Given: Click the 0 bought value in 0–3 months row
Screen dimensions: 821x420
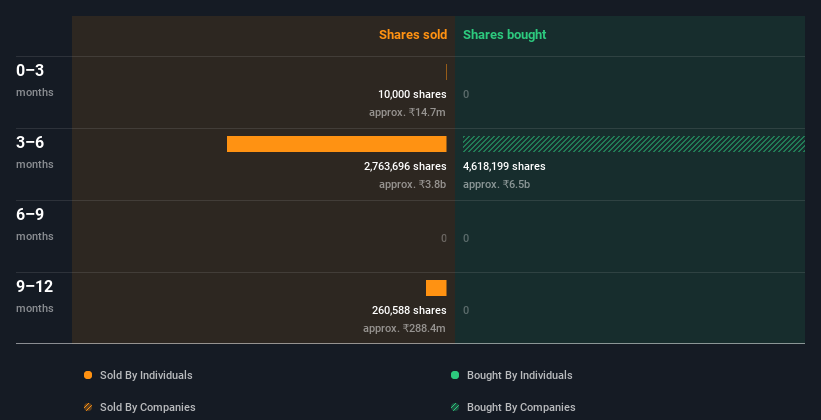Looking at the screenshot, I should click(466, 94).
